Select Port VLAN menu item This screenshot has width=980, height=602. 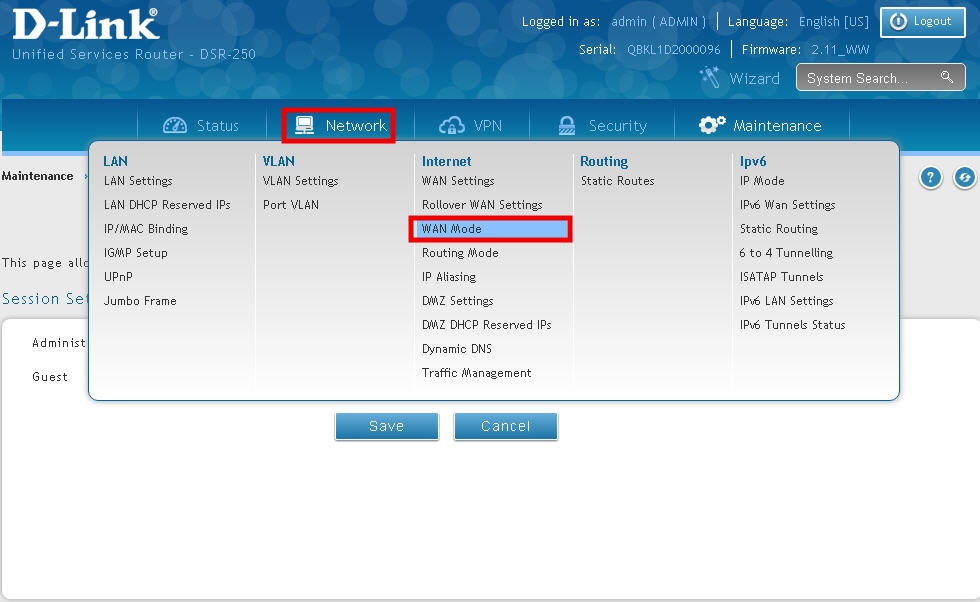(291, 205)
